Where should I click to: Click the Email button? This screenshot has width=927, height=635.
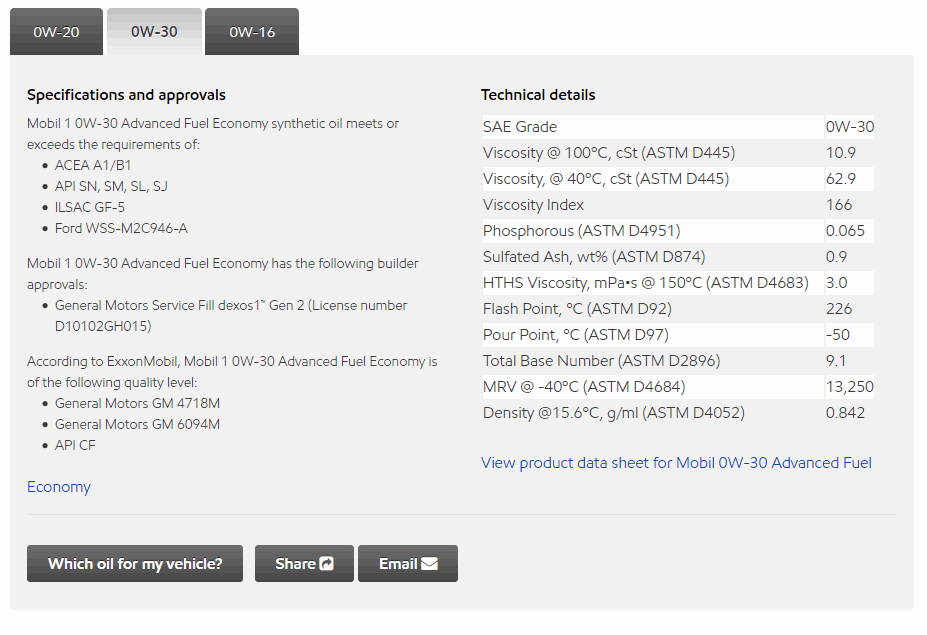[x=408, y=563]
